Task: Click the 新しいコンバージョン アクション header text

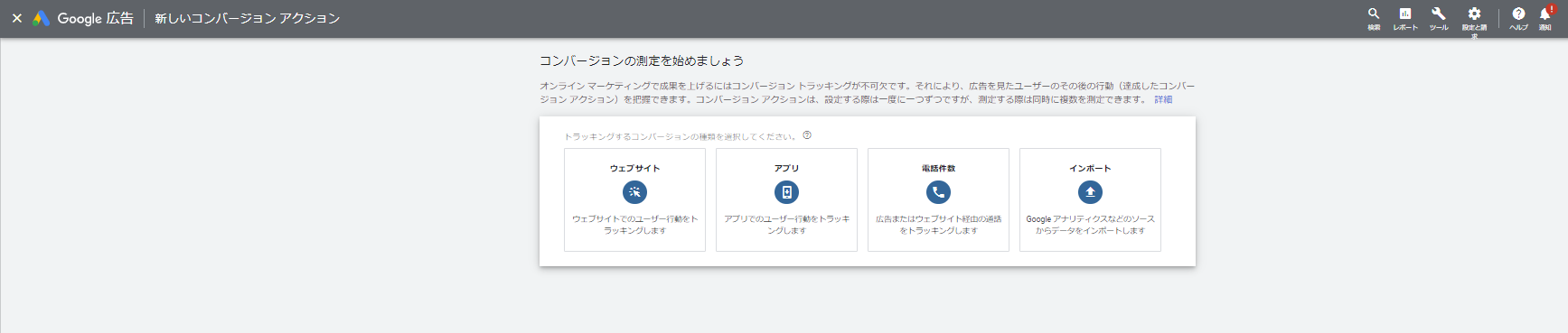Action: pos(247,18)
